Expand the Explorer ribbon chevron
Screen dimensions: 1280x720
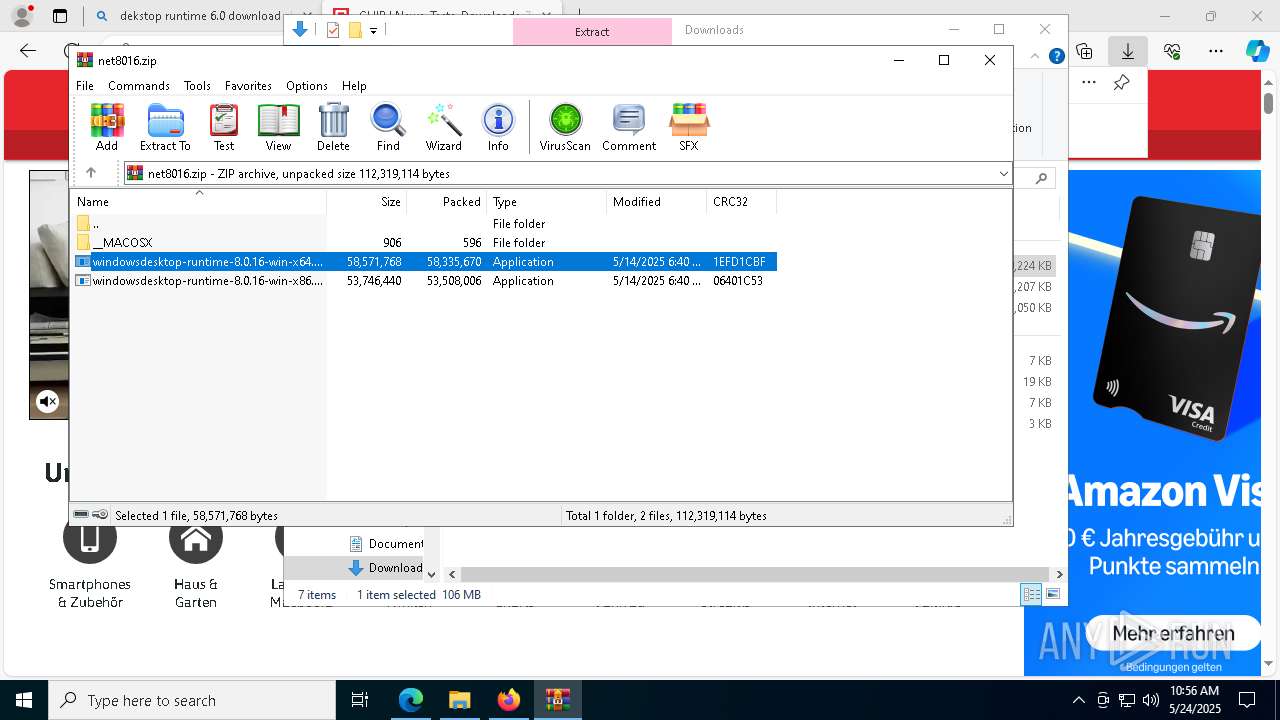click(1037, 57)
